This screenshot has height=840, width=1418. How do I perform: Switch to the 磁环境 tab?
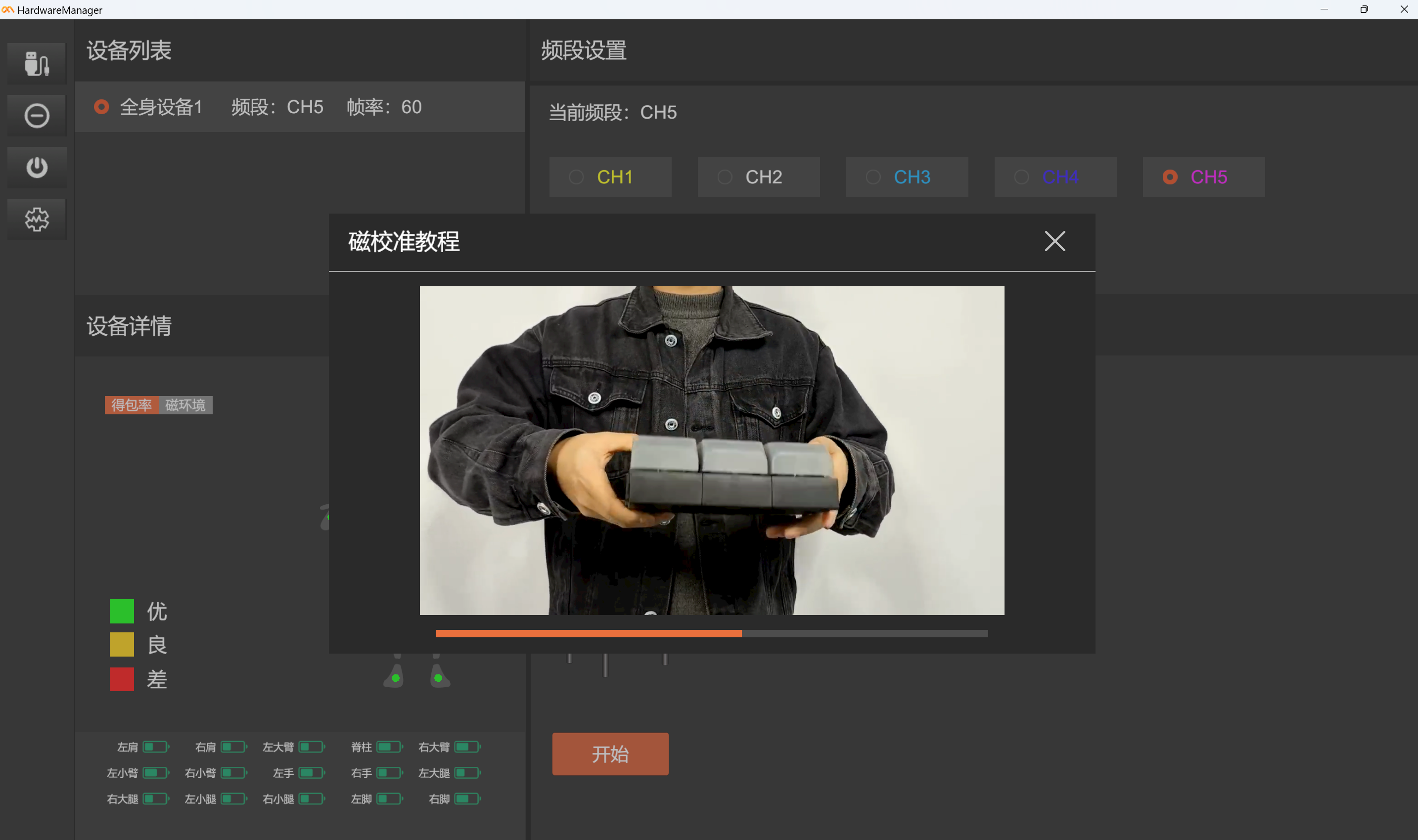(x=185, y=405)
